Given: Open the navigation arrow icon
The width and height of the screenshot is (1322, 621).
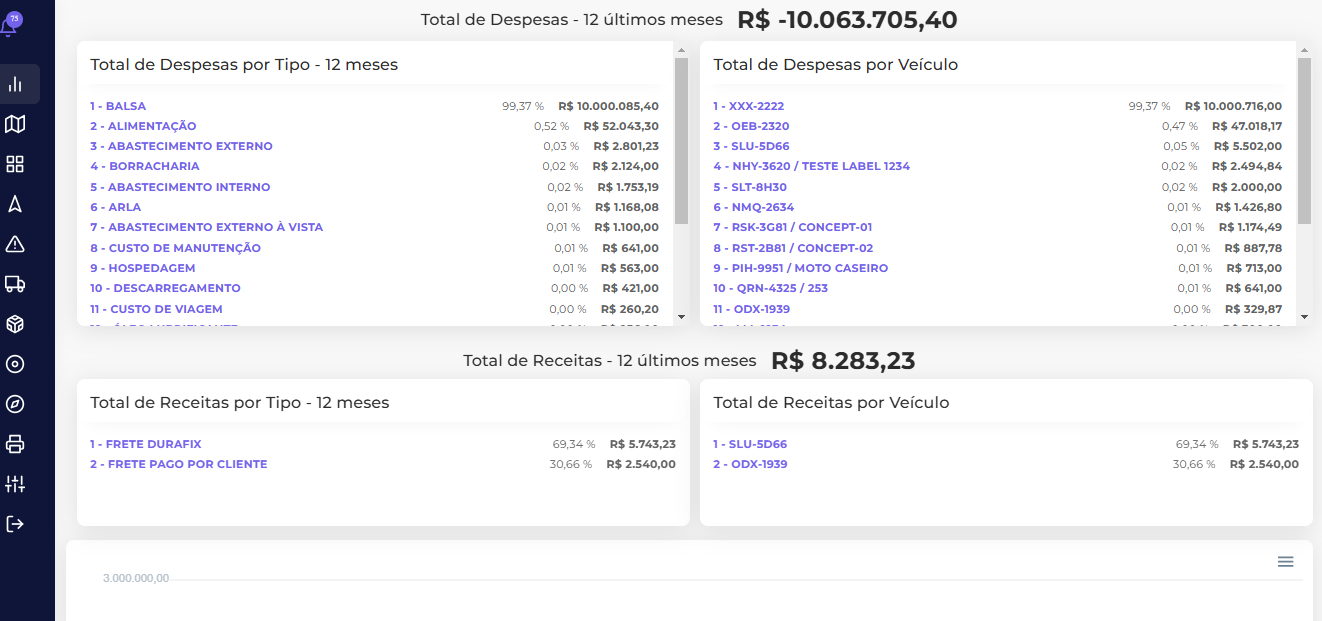Looking at the screenshot, I should [15, 204].
